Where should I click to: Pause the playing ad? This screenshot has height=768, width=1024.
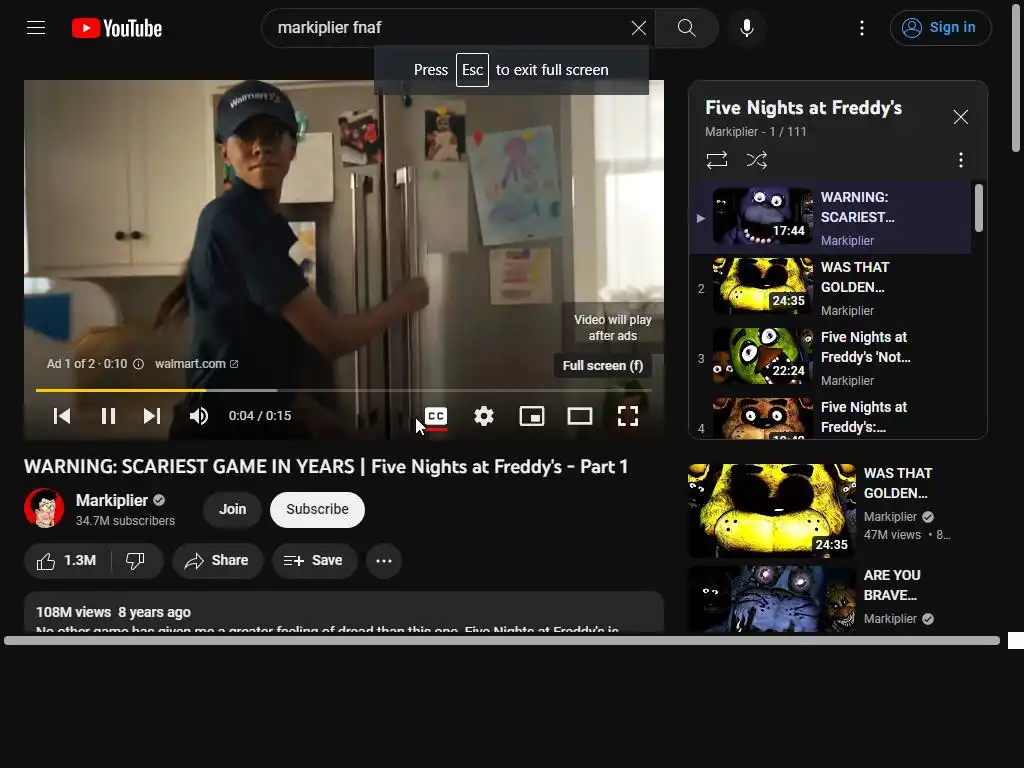(108, 416)
